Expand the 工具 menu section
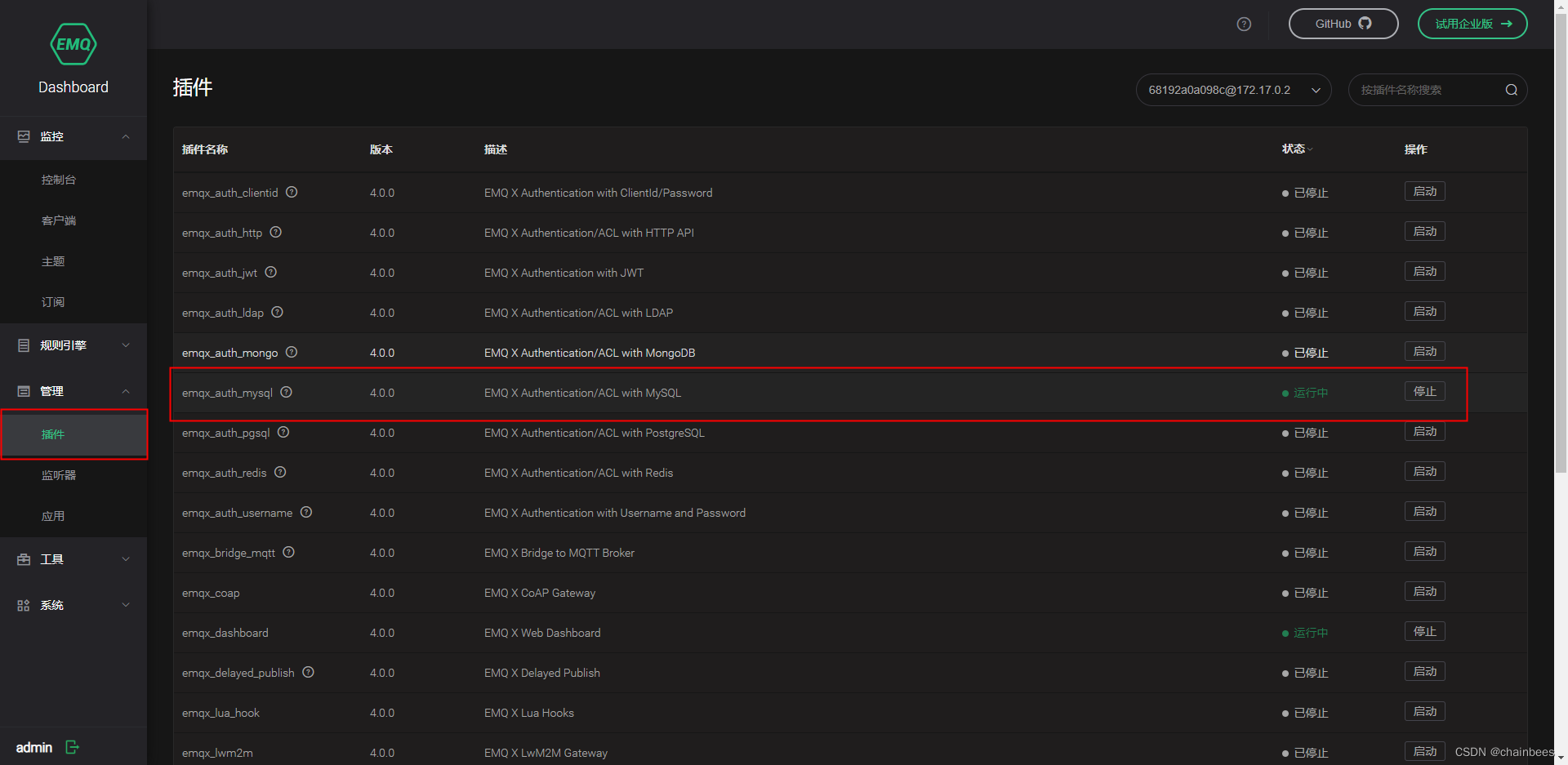 73,559
